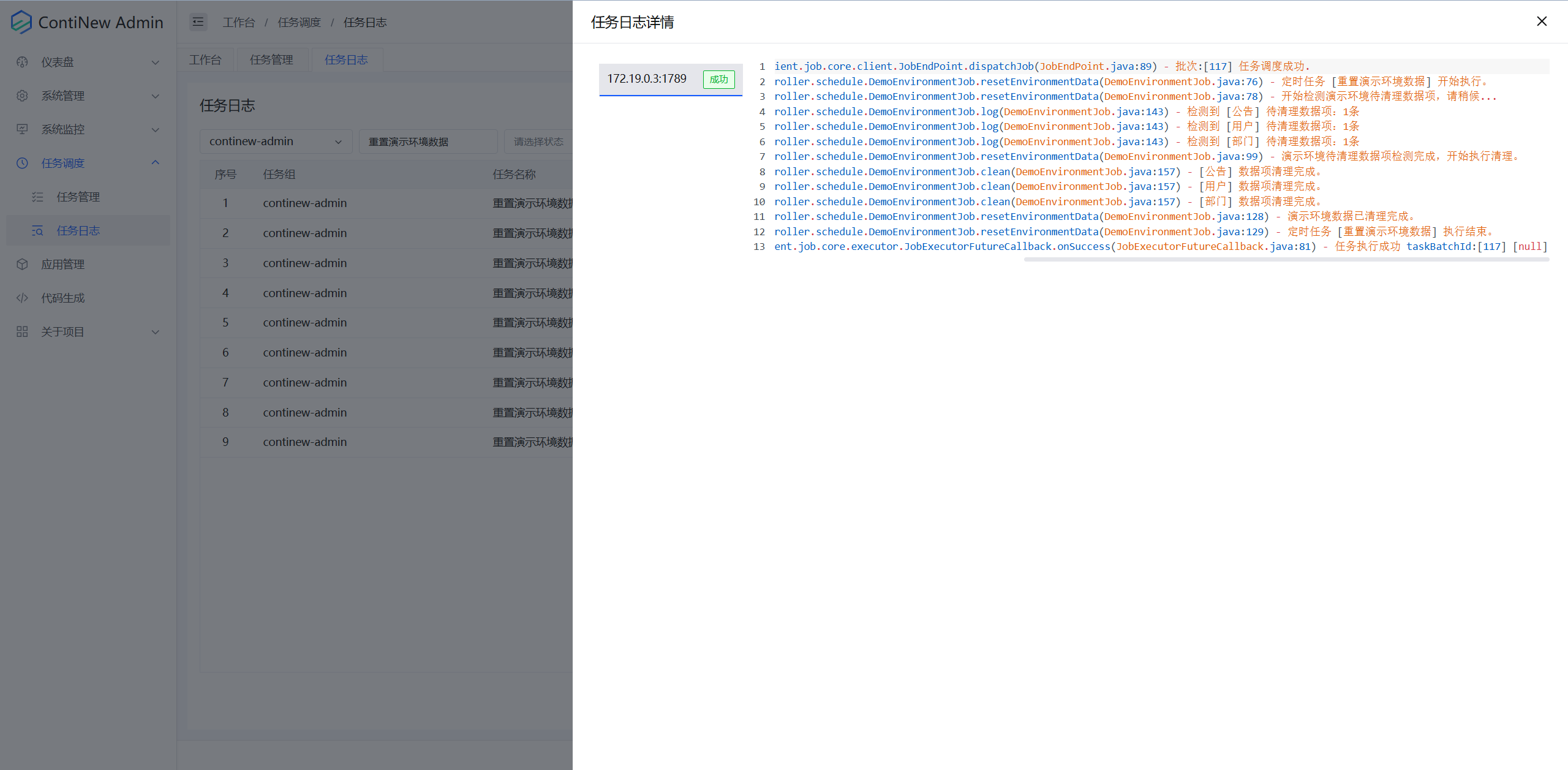The image size is (1568, 770).
Task: Click the log viewer horizontal scrollbar
Action: click(1286, 259)
